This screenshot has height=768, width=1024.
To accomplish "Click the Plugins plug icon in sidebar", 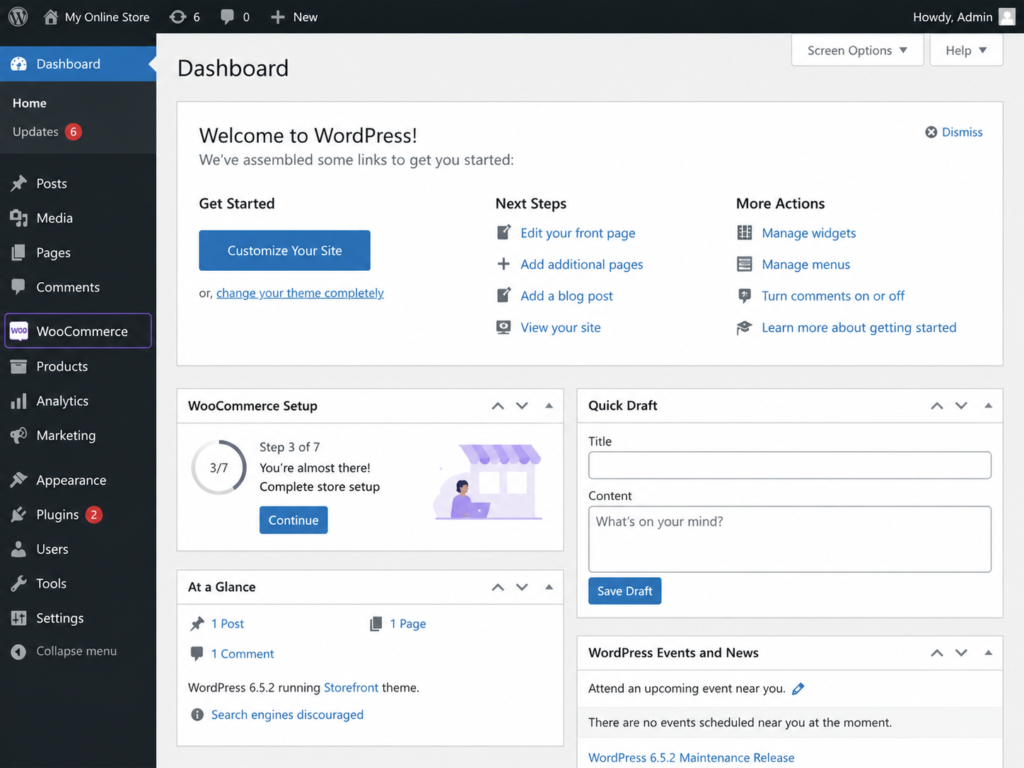I will 18,515.
